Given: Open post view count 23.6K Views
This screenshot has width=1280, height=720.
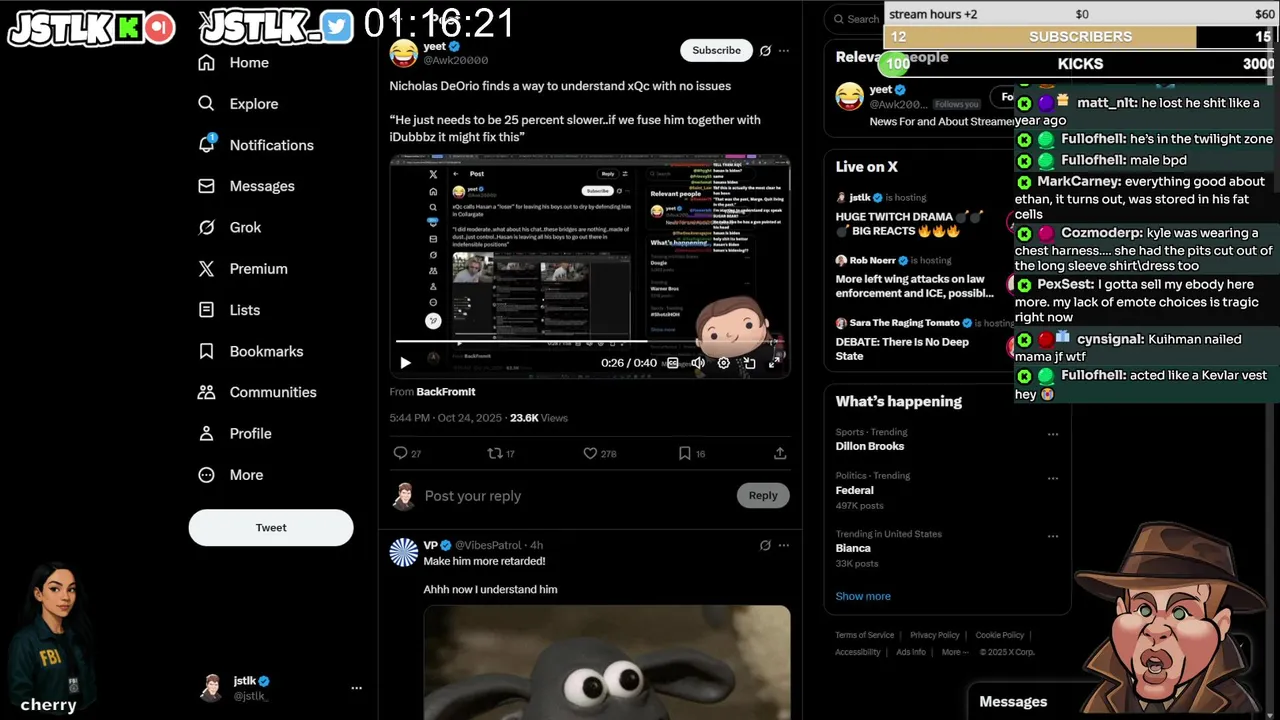Looking at the screenshot, I should tap(539, 418).
